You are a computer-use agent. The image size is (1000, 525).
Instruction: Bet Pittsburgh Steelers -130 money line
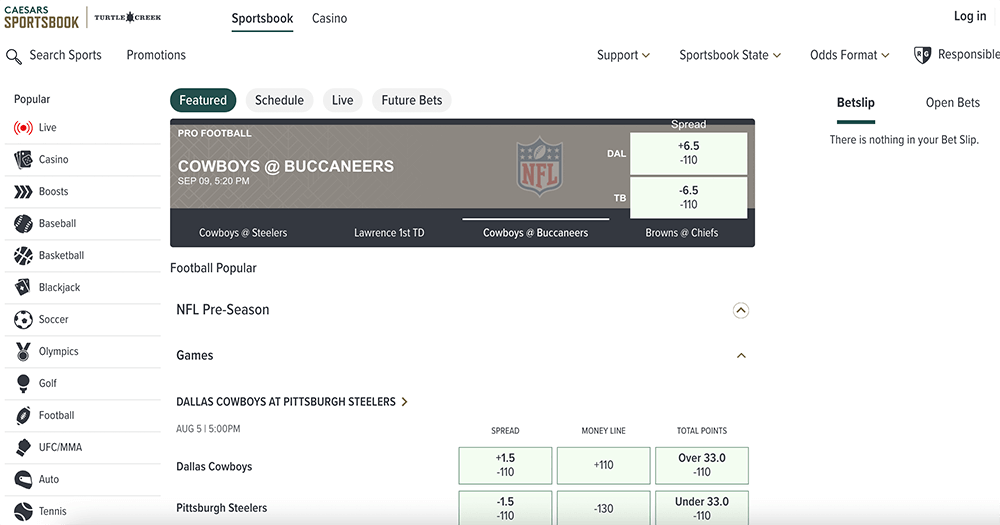(x=603, y=508)
